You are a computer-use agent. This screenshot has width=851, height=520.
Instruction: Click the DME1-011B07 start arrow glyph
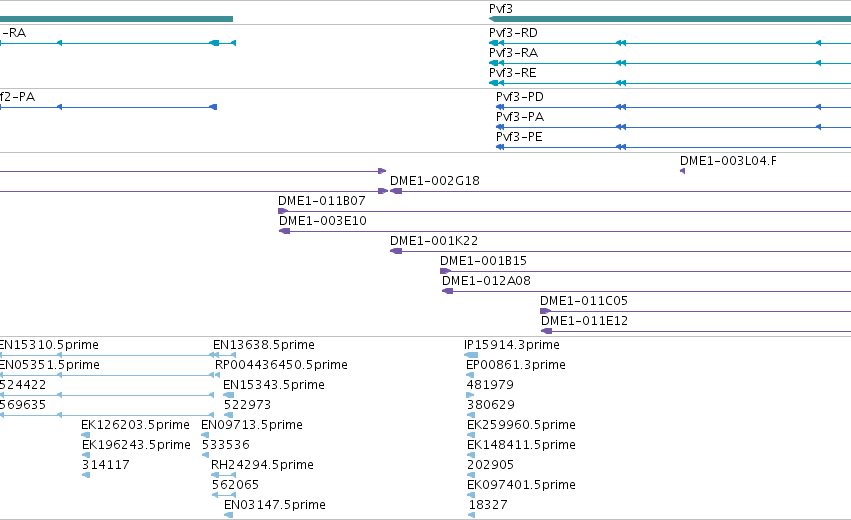click(x=283, y=211)
